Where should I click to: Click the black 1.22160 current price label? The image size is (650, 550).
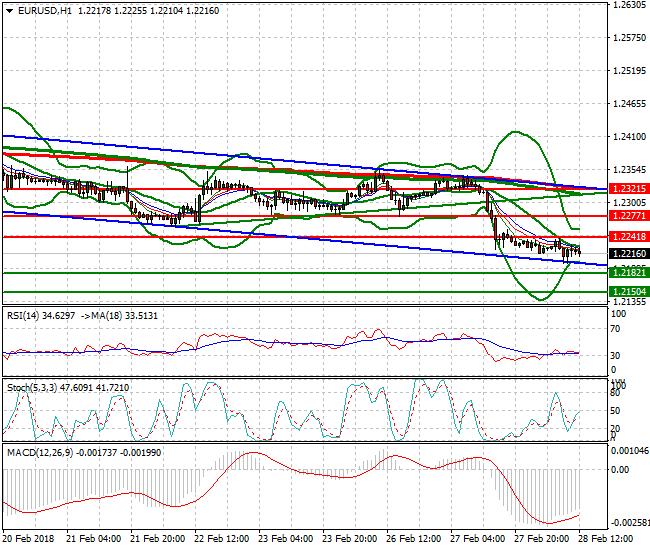pos(629,253)
